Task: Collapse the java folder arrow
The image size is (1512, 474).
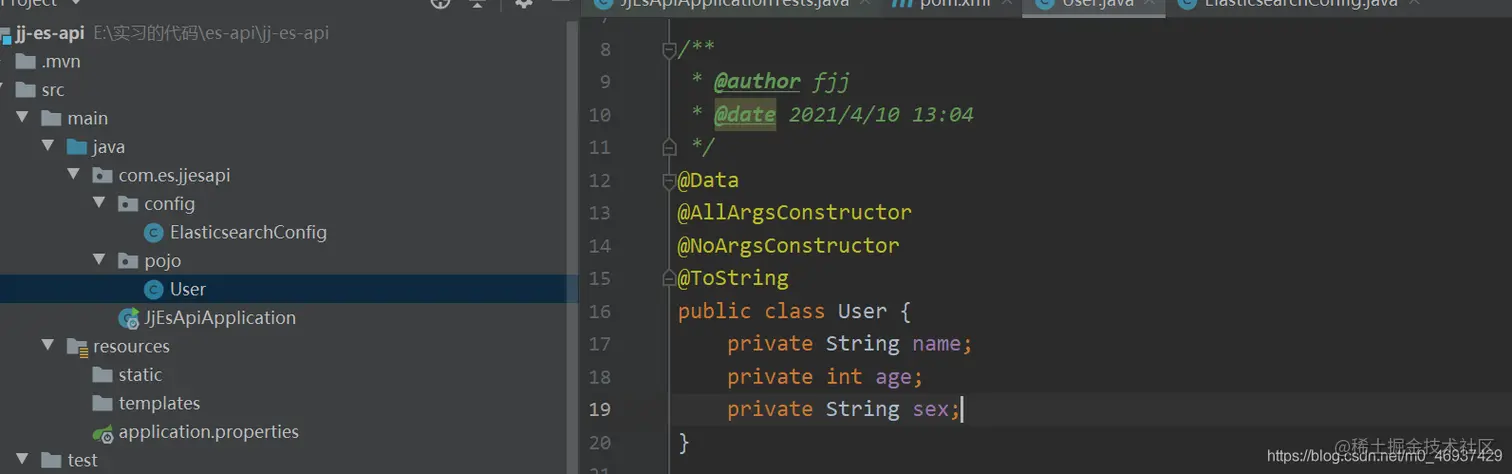Action: pyautogui.click(x=48, y=147)
